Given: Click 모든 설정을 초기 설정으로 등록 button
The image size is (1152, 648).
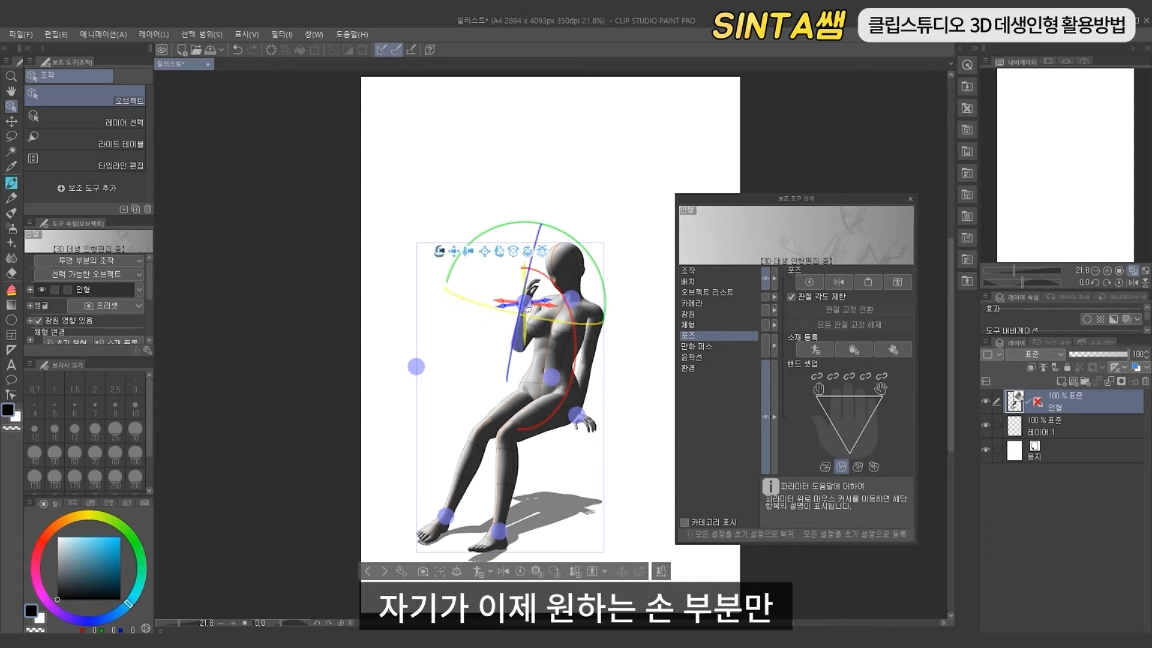Looking at the screenshot, I should (854, 535).
